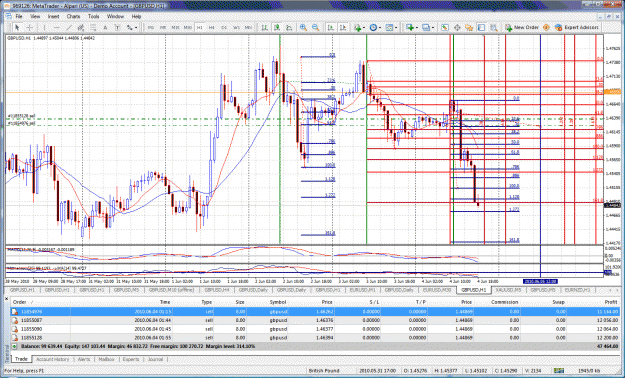Open Account History terminal tab
Screen dimensions: 625x378
(x=53, y=359)
